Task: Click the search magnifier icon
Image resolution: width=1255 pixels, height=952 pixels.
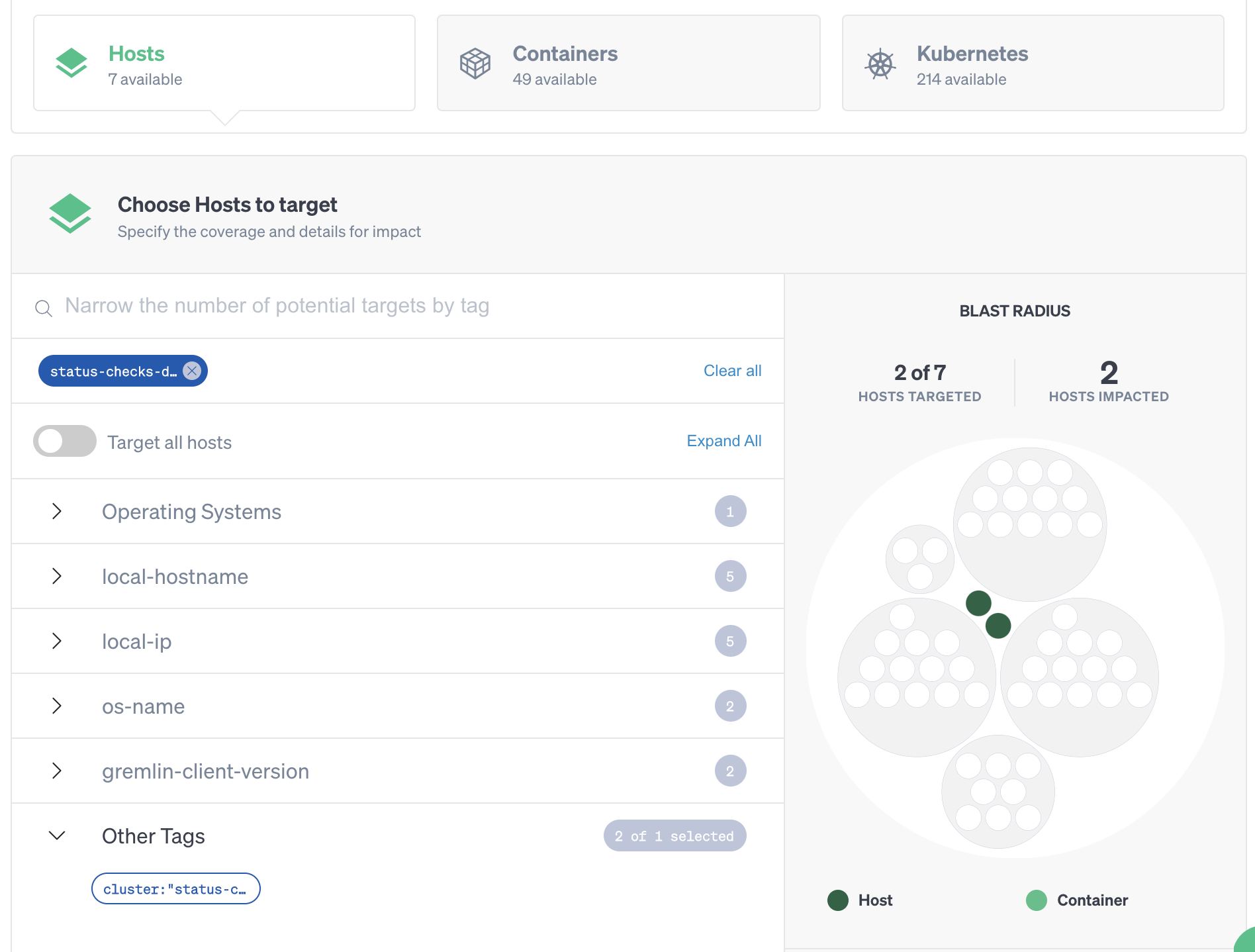Action: 43,307
